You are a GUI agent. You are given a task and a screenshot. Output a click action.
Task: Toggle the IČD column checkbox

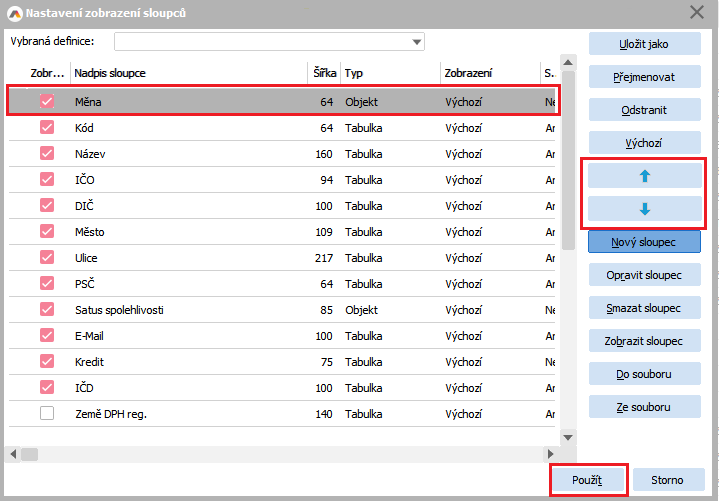point(47,387)
